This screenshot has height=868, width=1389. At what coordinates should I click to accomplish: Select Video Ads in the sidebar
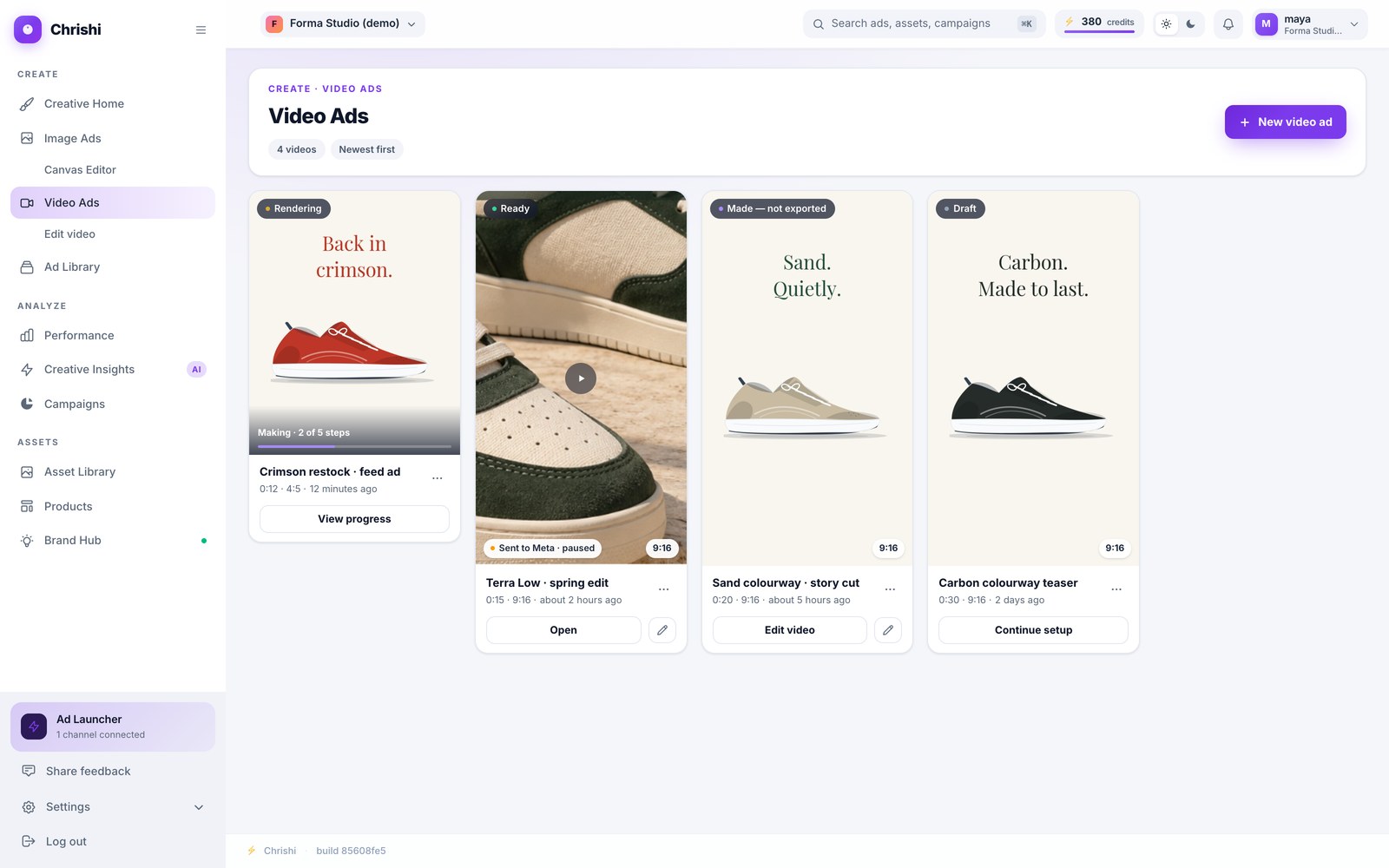(113, 202)
